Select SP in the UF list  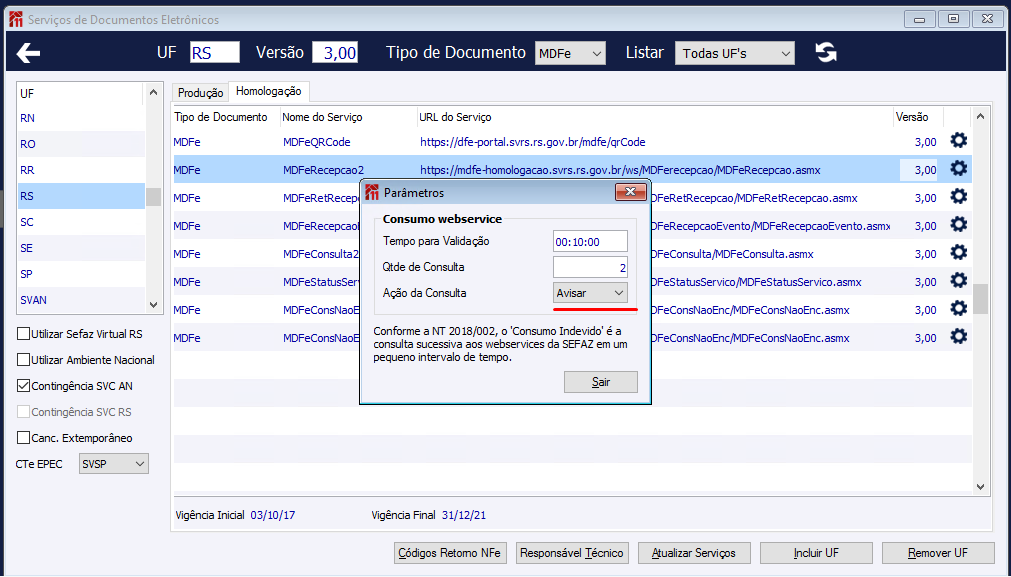tap(81, 274)
